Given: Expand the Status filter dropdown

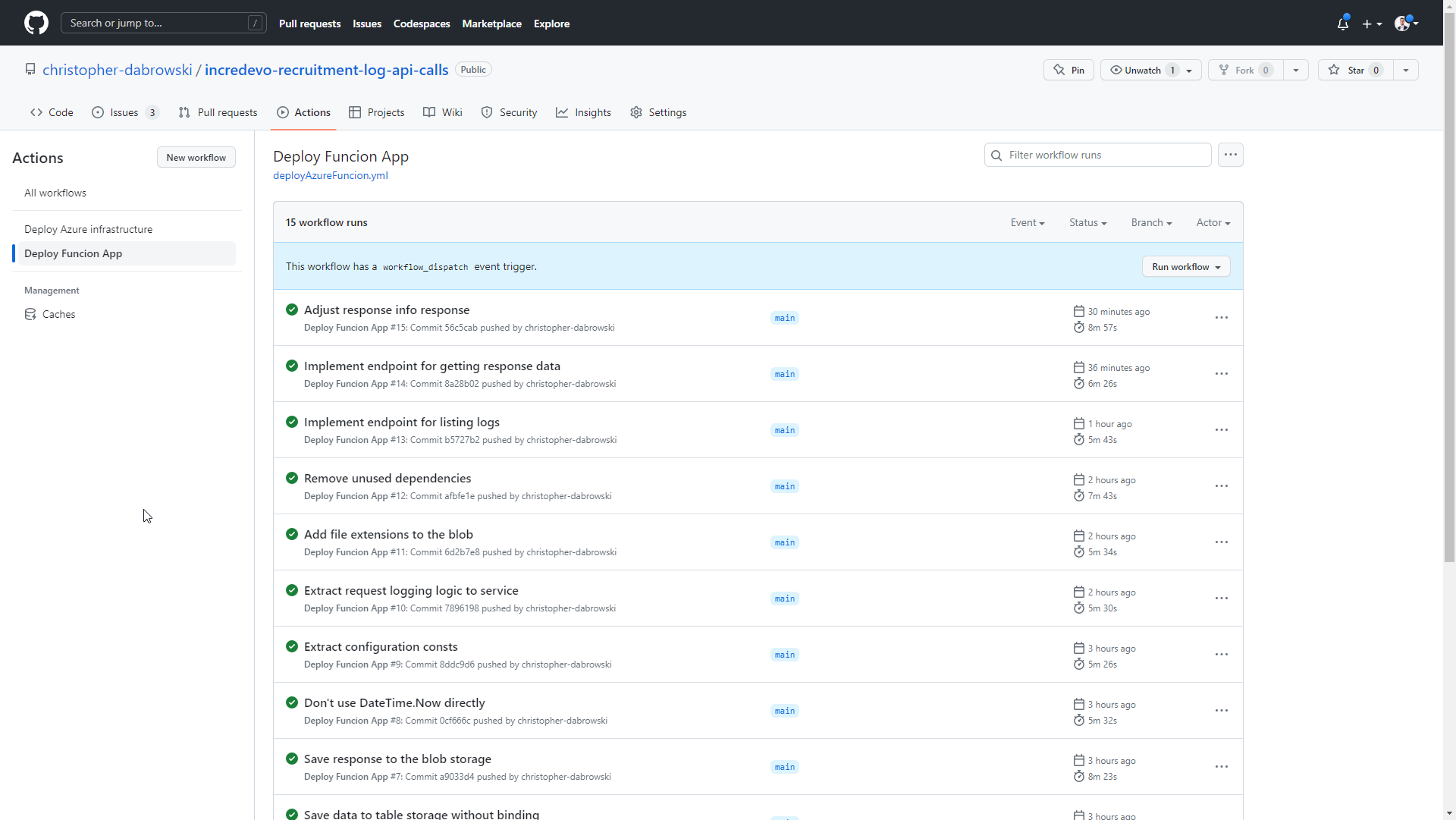Looking at the screenshot, I should (1087, 222).
